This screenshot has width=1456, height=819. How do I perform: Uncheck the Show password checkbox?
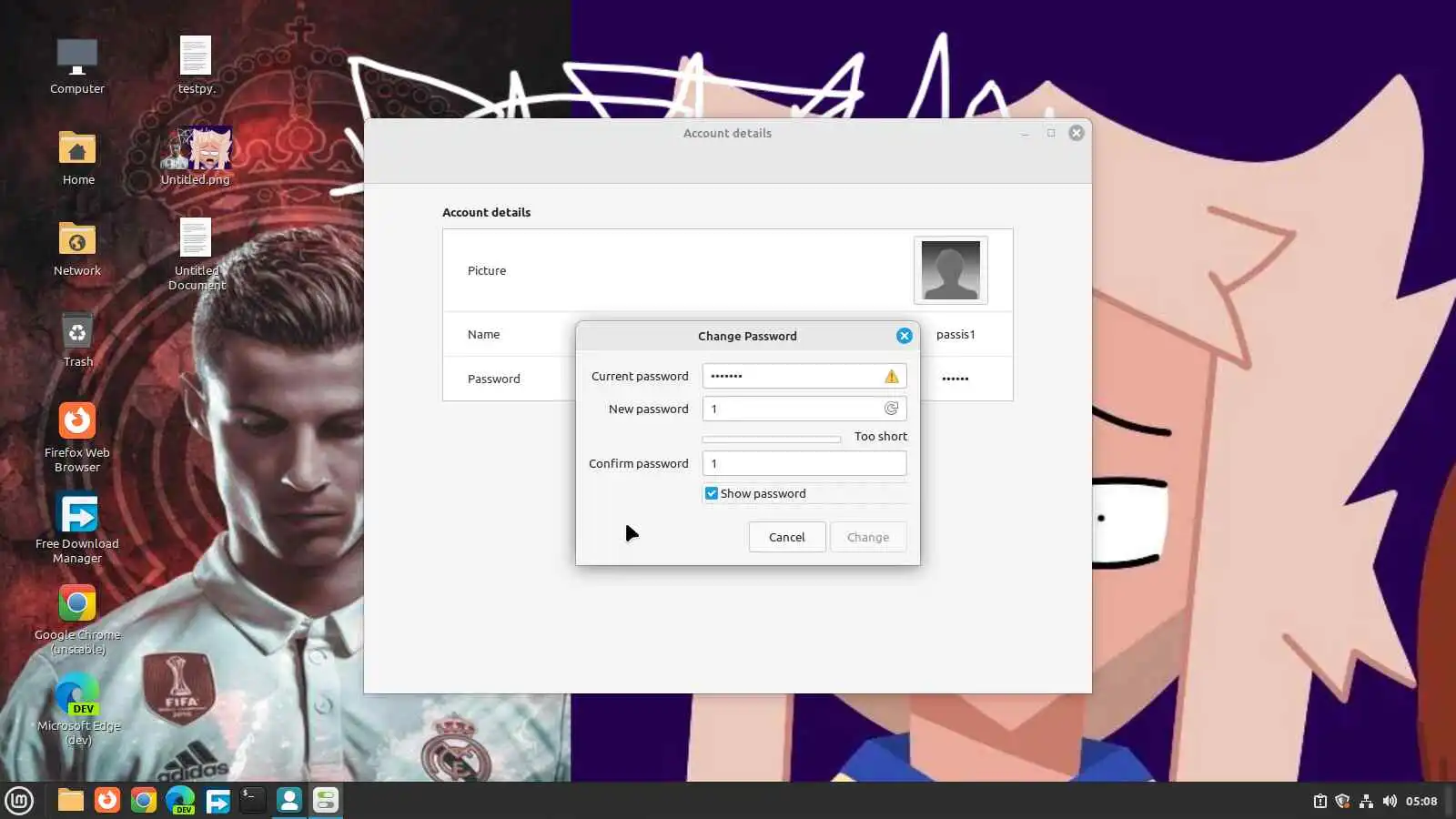click(712, 493)
